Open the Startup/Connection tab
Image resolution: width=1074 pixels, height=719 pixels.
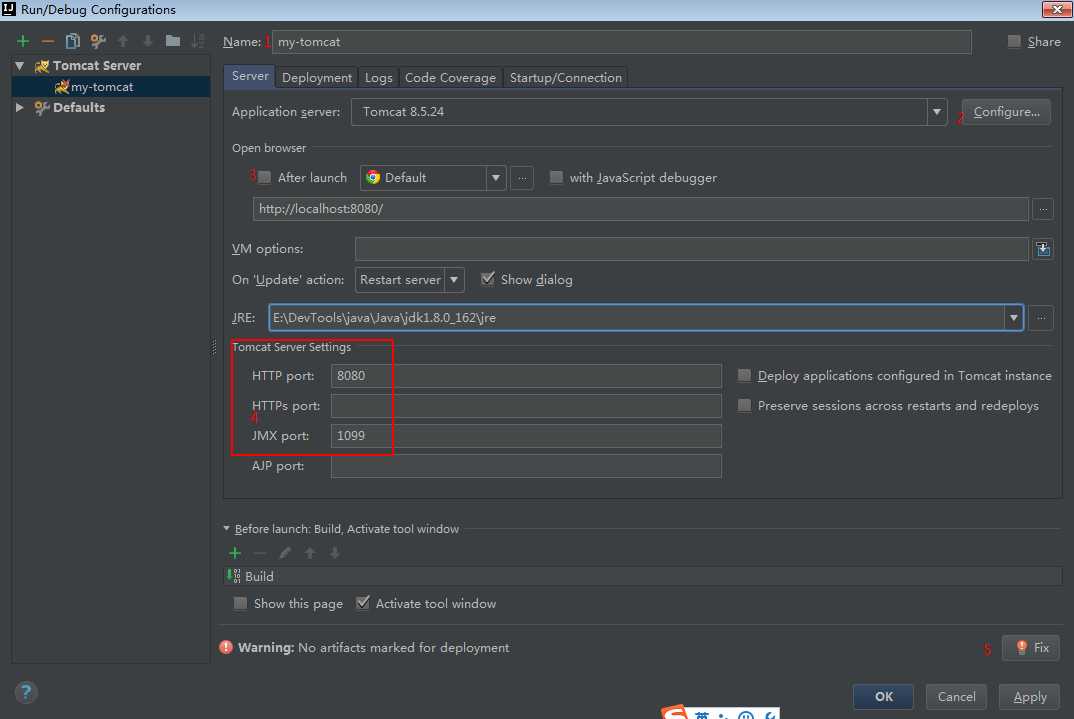[566, 78]
